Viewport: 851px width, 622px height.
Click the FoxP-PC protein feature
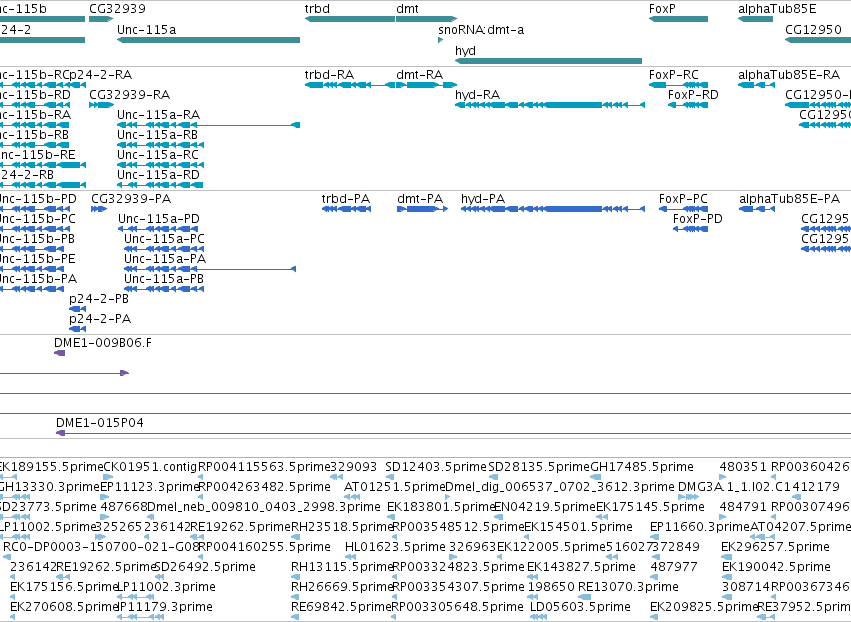[683, 210]
